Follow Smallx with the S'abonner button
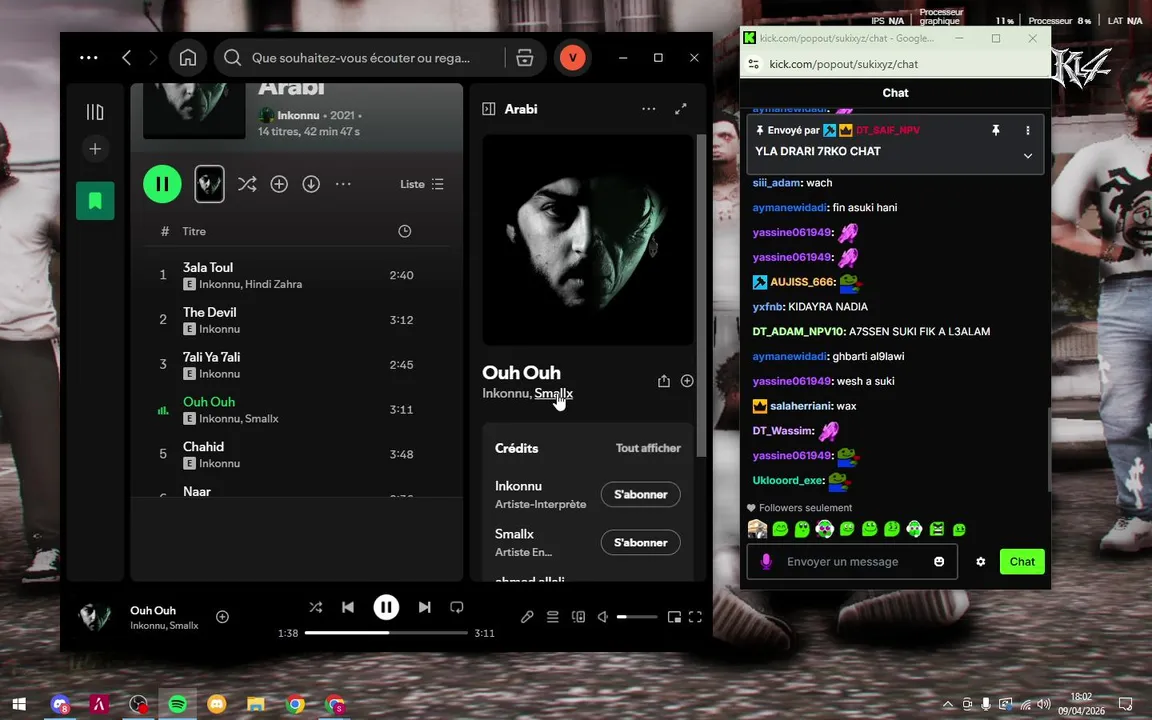Viewport: 1152px width, 720px height. [x=641, y=542]
